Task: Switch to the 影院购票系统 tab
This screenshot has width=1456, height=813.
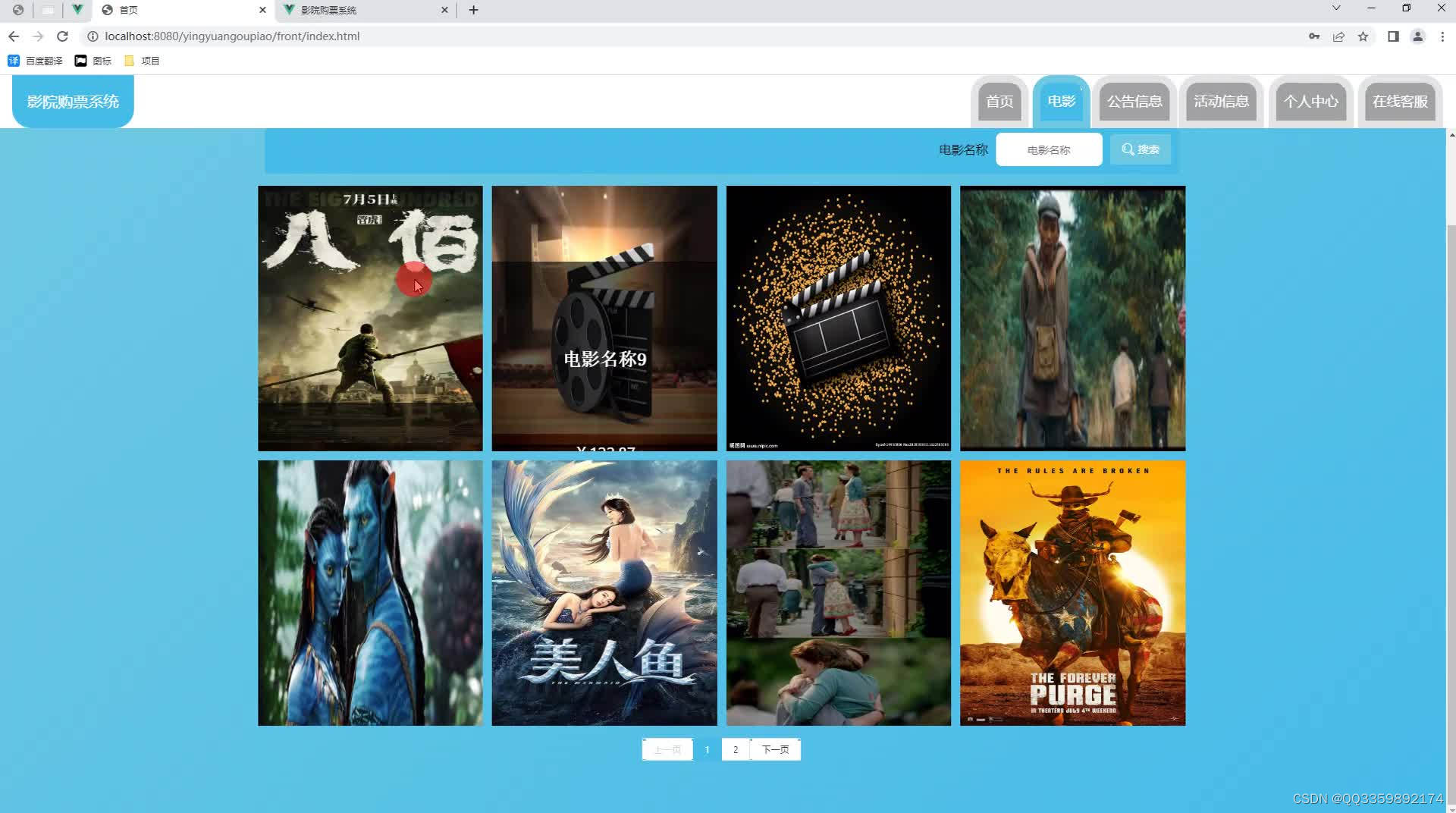Action: coord(366,10)
